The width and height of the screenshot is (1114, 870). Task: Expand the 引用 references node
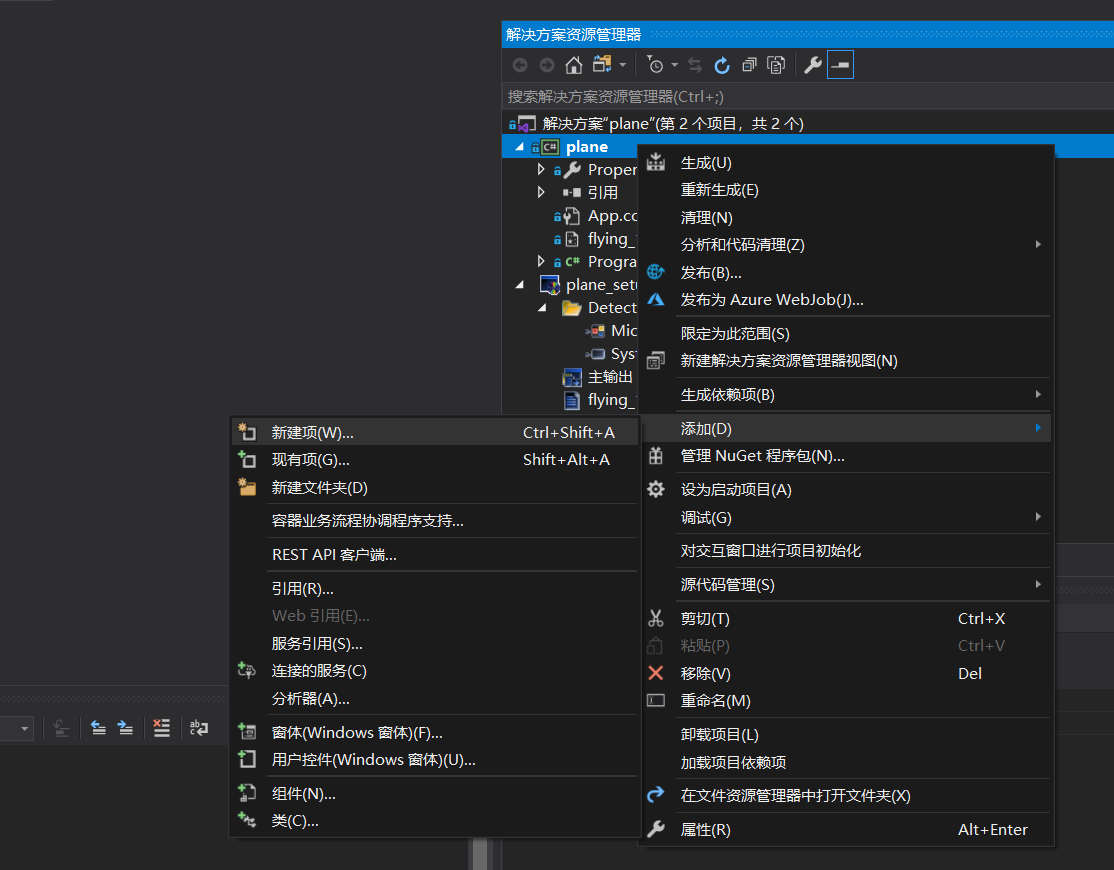tap(541, 192)
